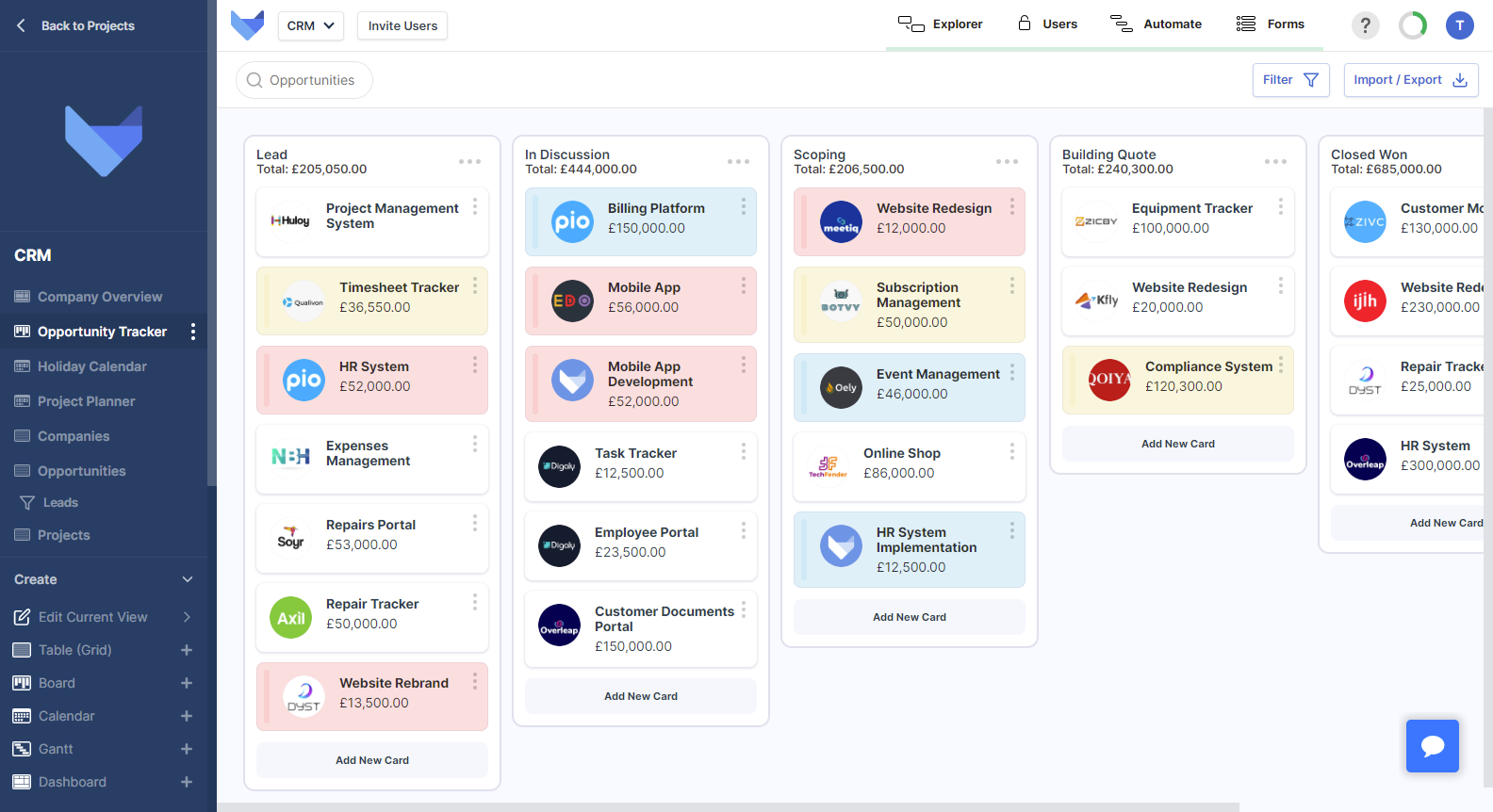Open Opportunities table in sidebar
The width and height of the screenshot is (1493, 812).
[82, 471]
